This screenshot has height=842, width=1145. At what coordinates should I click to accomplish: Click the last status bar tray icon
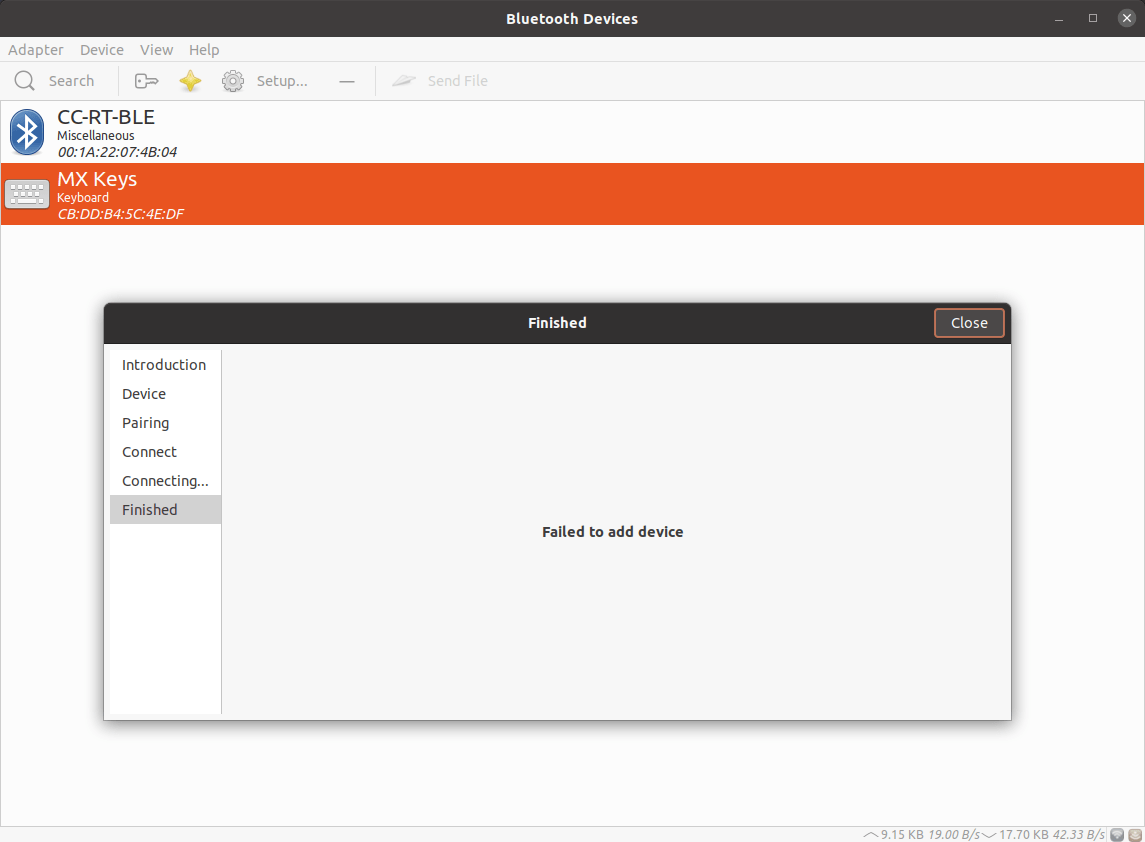click(x=1135, y=835)
